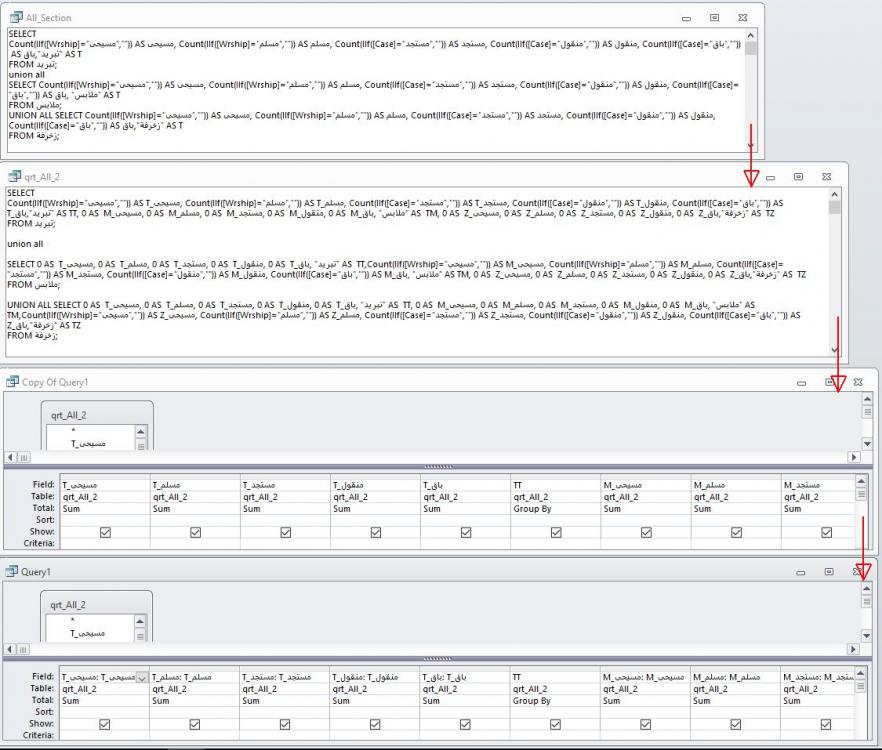The image size is (882, 750).
Task: Close the All_Section query window
Action: [x=742, y=18]
